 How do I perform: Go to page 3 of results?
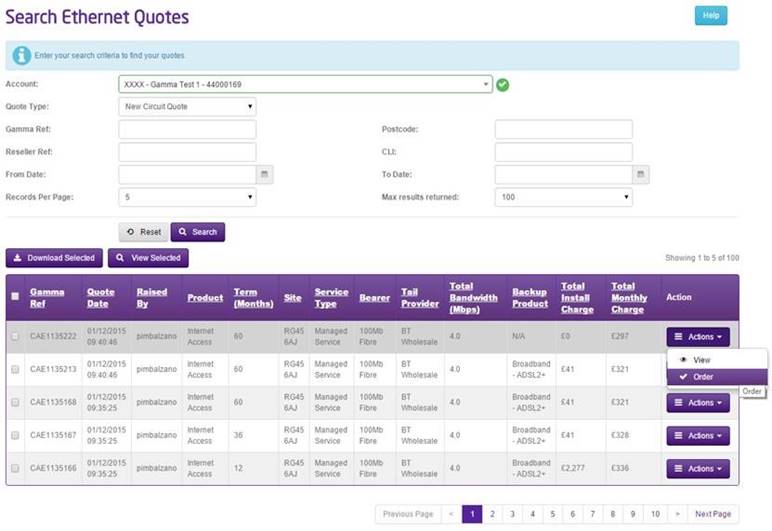(x=513, y=514)
